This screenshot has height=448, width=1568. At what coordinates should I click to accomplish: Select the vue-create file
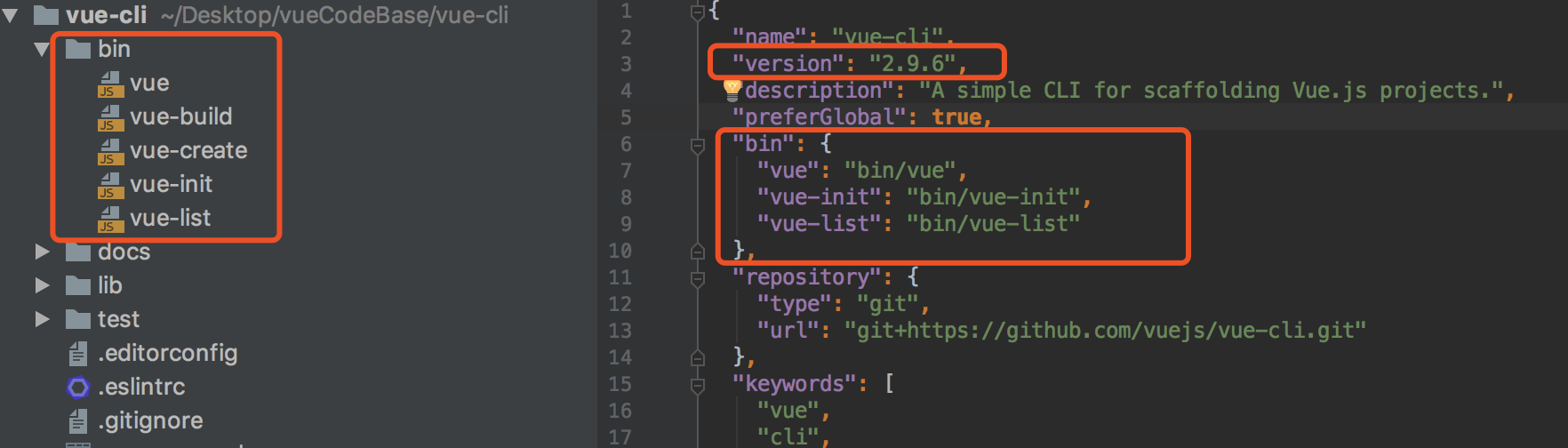[x=188, y=151]
